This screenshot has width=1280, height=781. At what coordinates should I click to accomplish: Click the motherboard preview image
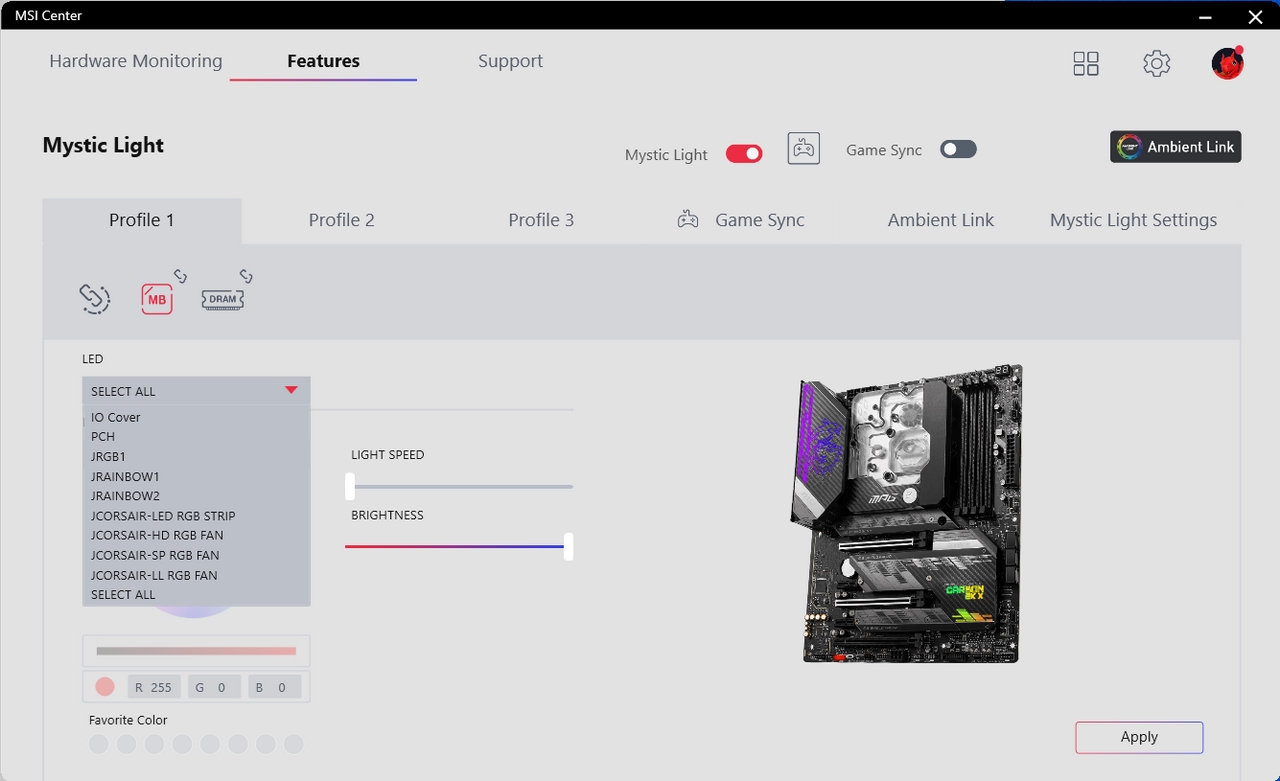[x=906, y=513]
